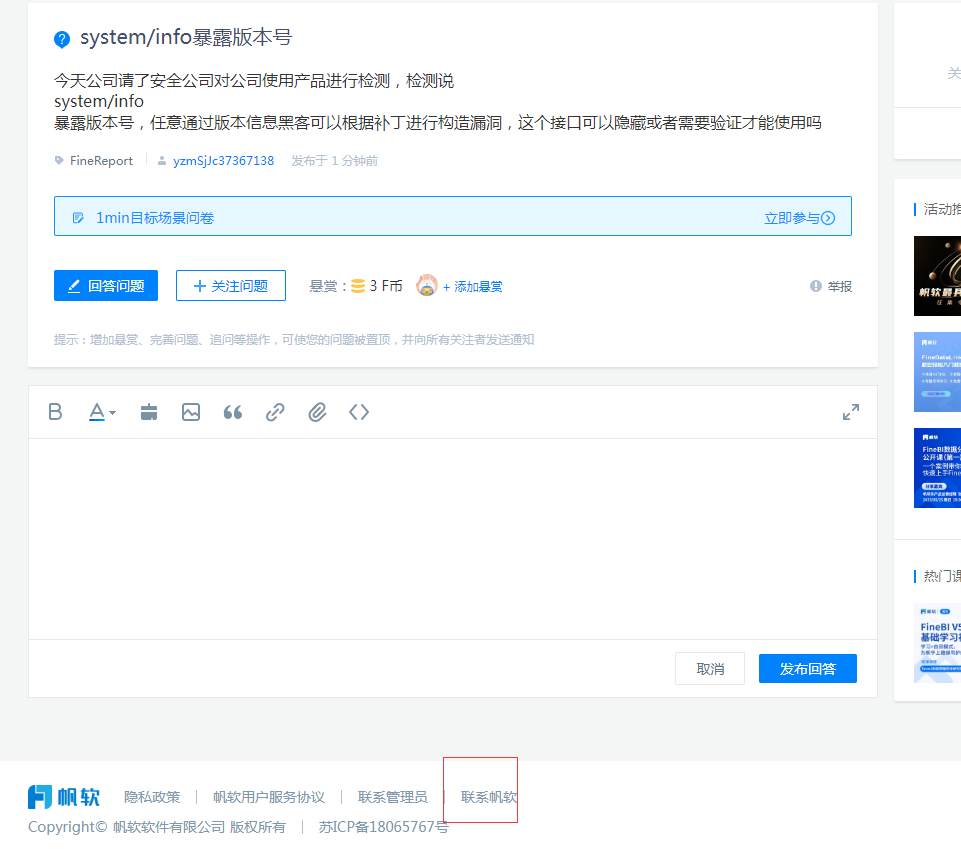Click the question title system/info暴露版本号
Image resolution: width=961 pixels, height=849 pixels.
click(186, 37)
